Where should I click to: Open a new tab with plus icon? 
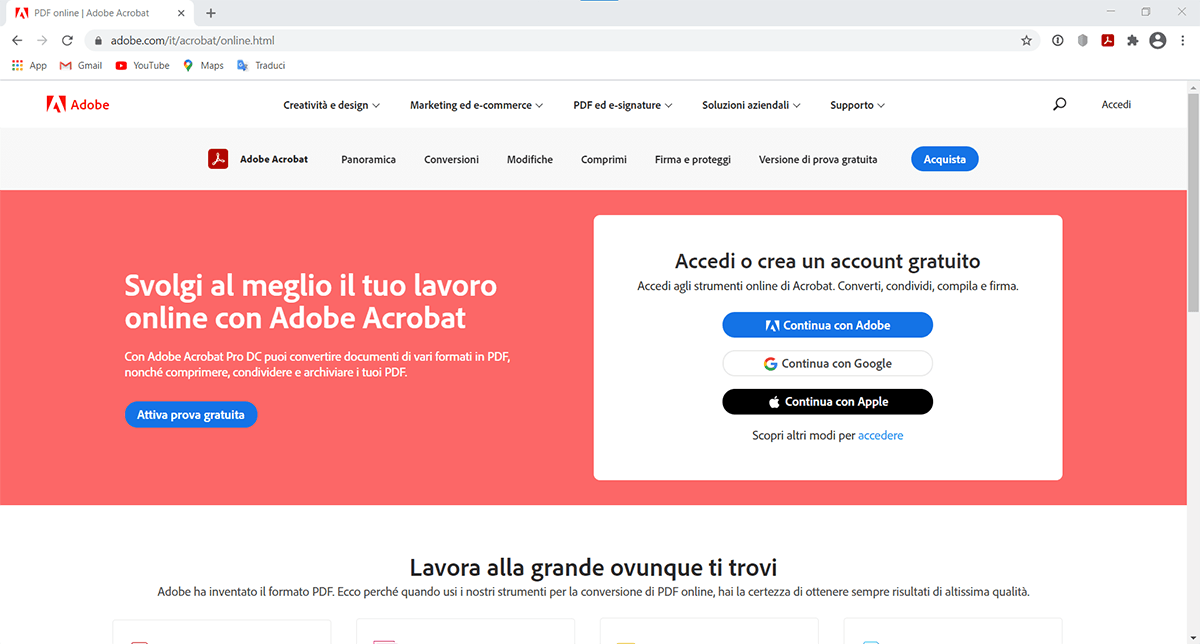(211, 13)
